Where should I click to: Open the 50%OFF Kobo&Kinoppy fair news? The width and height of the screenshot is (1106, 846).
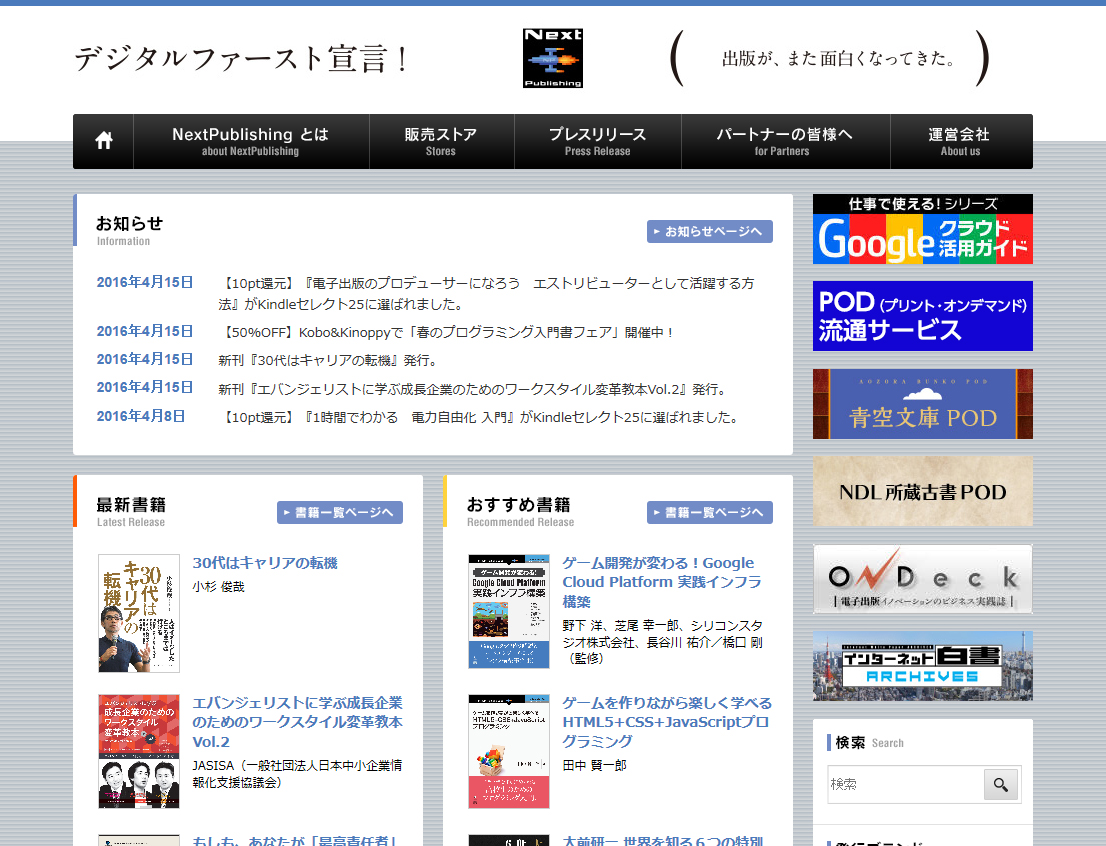click(447, 332)
